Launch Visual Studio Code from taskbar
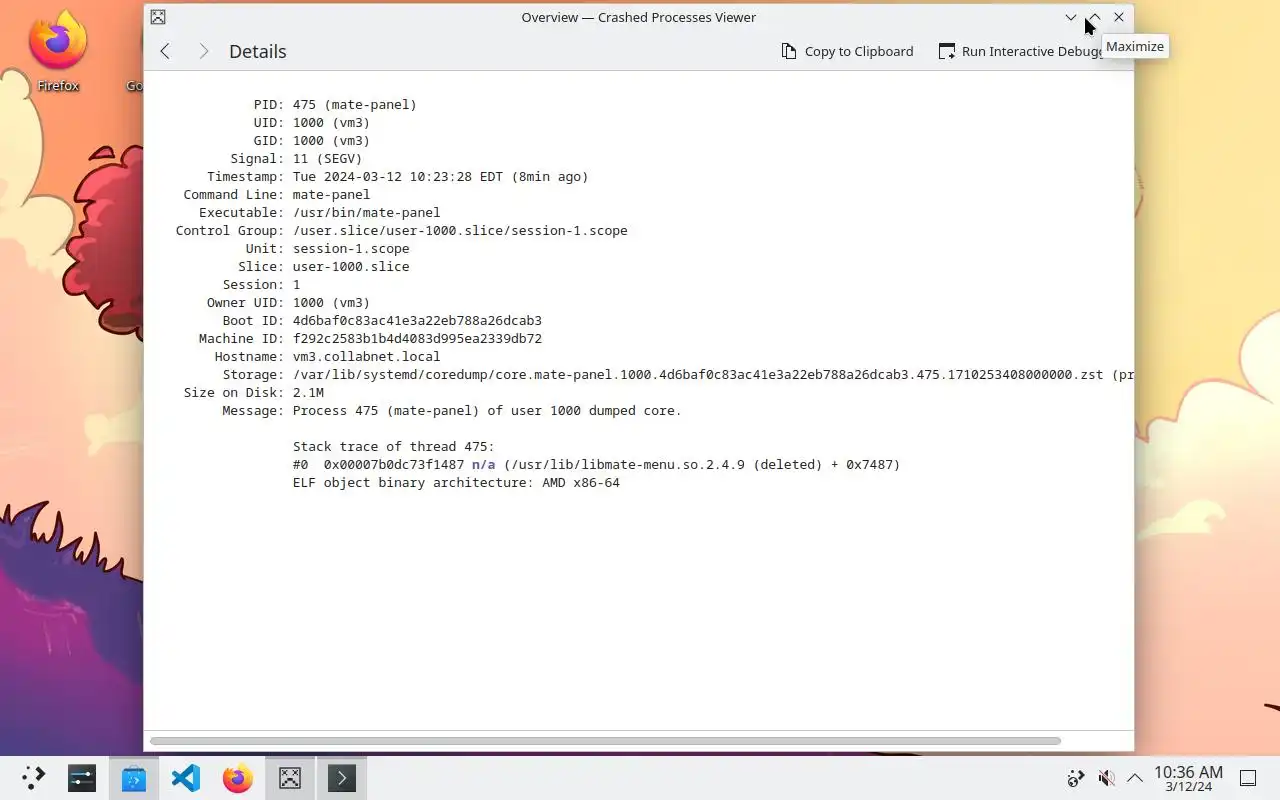 186,778
